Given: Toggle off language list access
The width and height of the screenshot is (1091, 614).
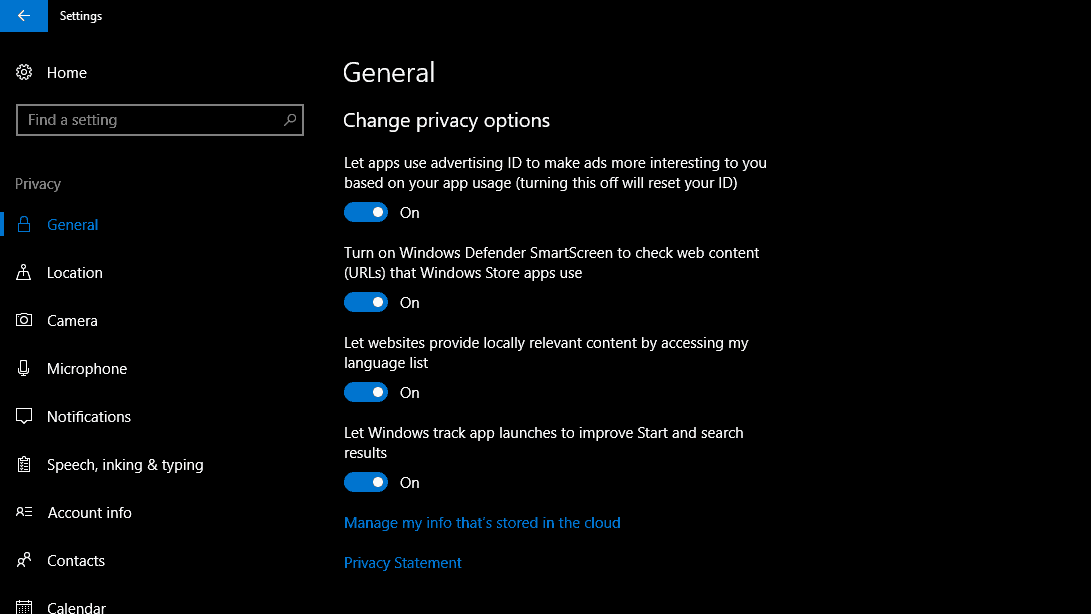Looking at the screenshot, I should [x=366, y=393].
